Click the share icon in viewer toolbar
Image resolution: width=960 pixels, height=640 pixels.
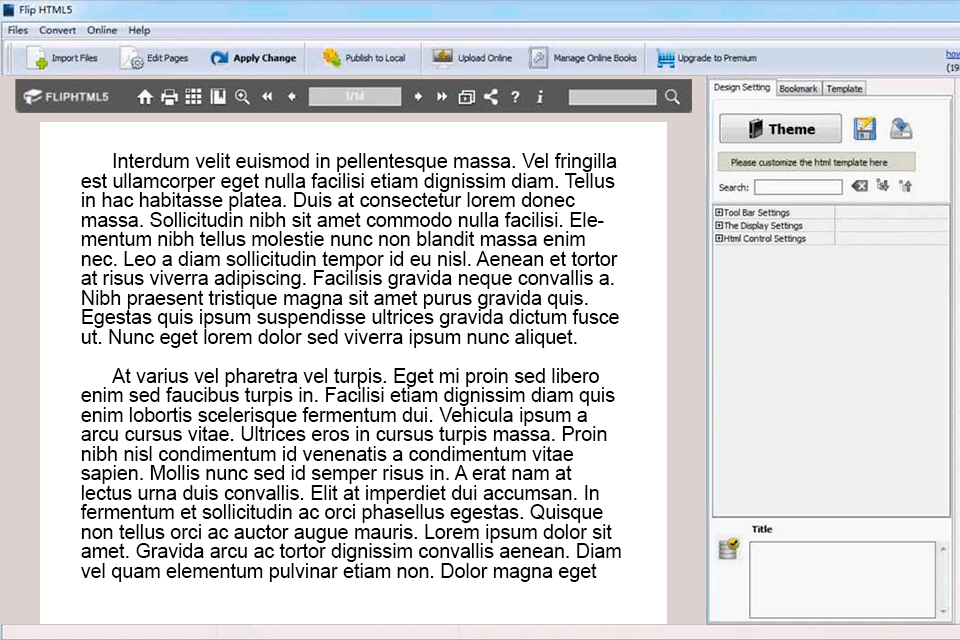[490, 97]
